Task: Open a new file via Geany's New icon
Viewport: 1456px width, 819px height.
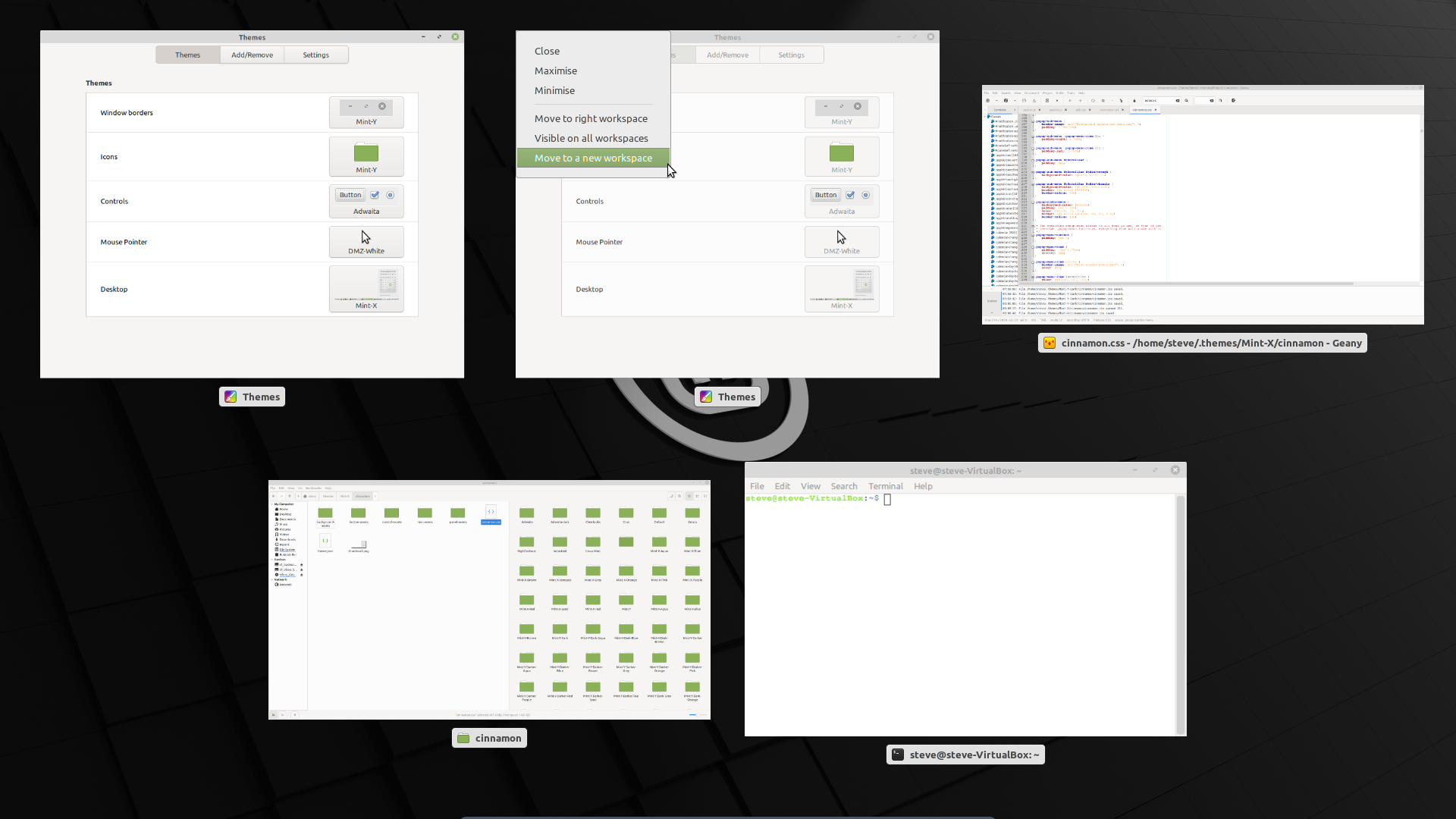Action: [x=988, y=101]
